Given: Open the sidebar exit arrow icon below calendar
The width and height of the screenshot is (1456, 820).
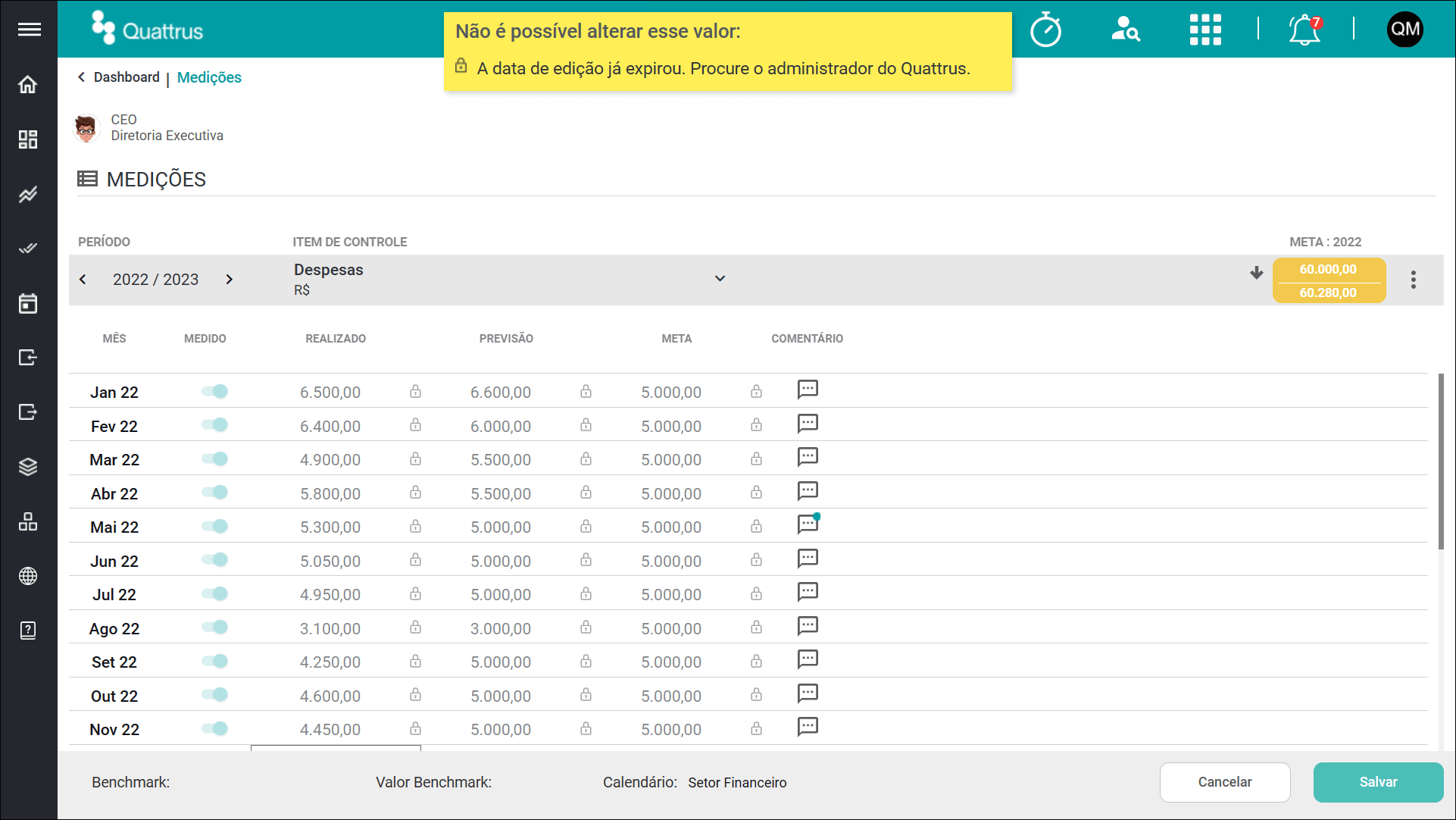Looking at the screenshot, I should [28, 357].
